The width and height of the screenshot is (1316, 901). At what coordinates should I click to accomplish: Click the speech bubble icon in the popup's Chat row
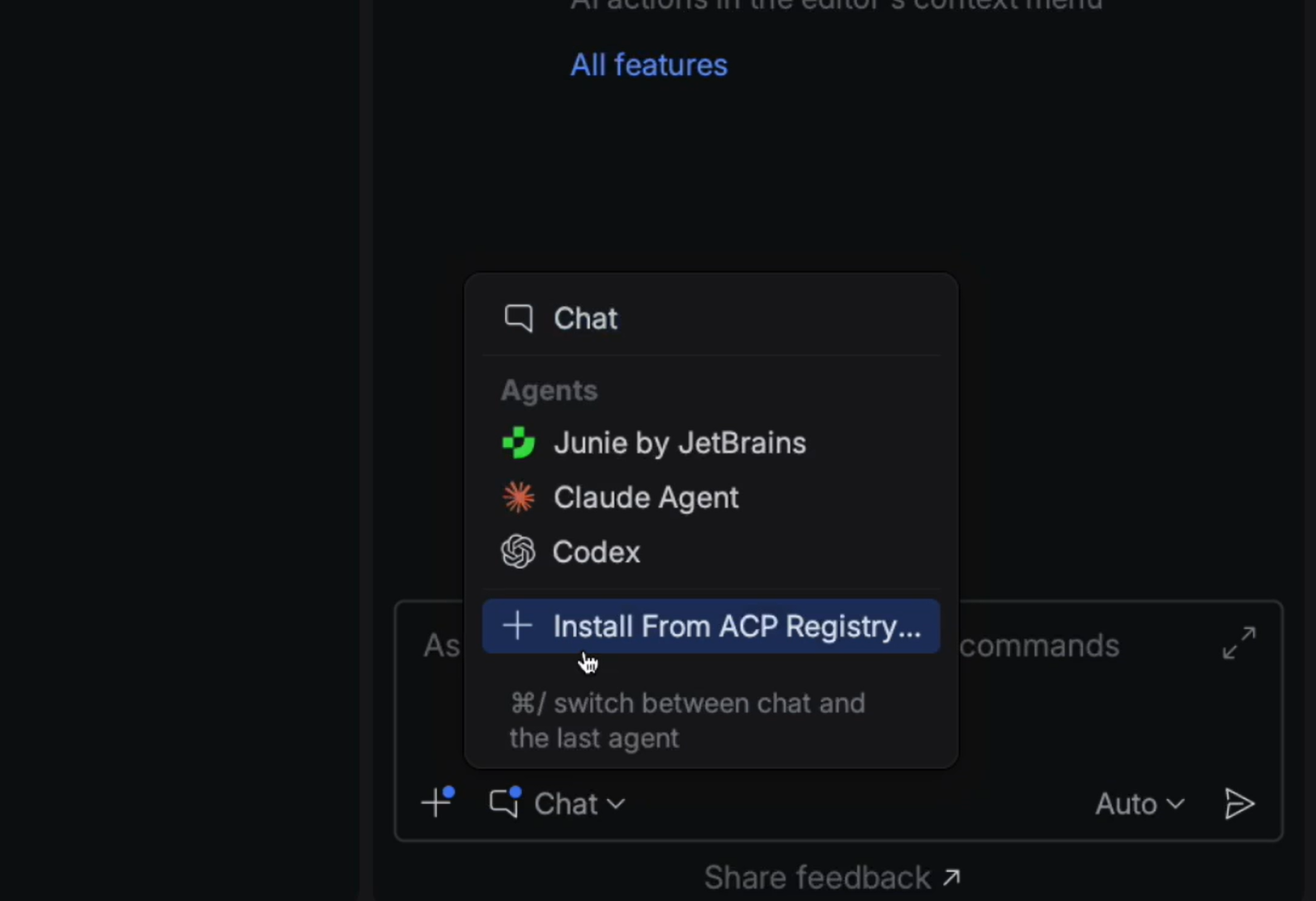tap(519, 318)
